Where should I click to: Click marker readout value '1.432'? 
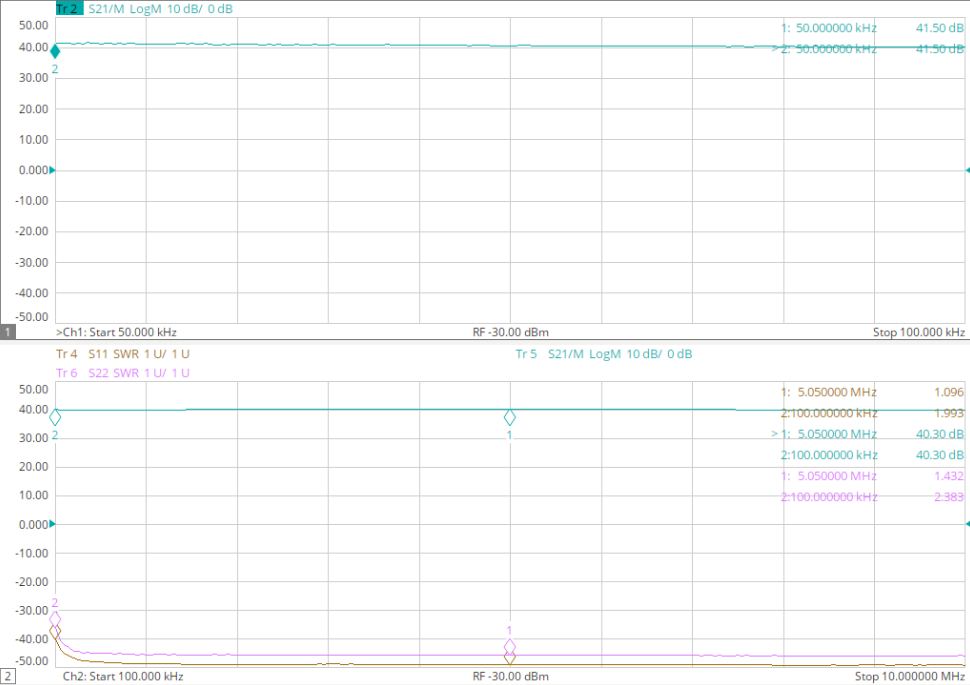[x=949, y=476]
